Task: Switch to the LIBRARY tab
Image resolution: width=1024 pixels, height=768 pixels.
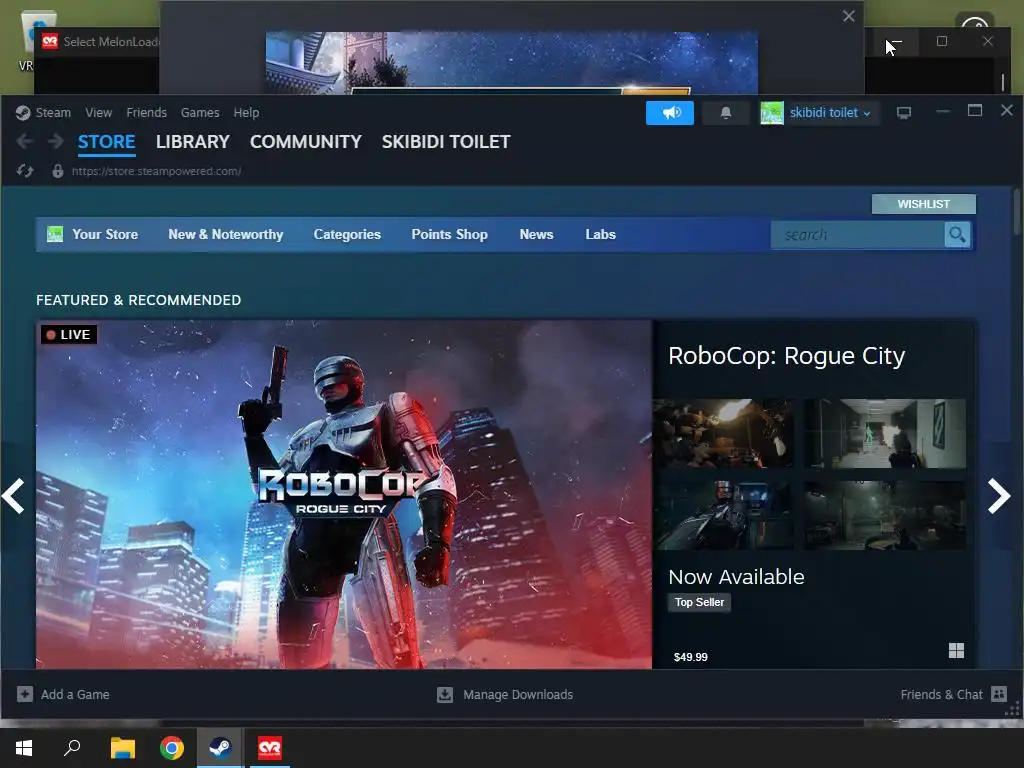Action: [193, 142]
